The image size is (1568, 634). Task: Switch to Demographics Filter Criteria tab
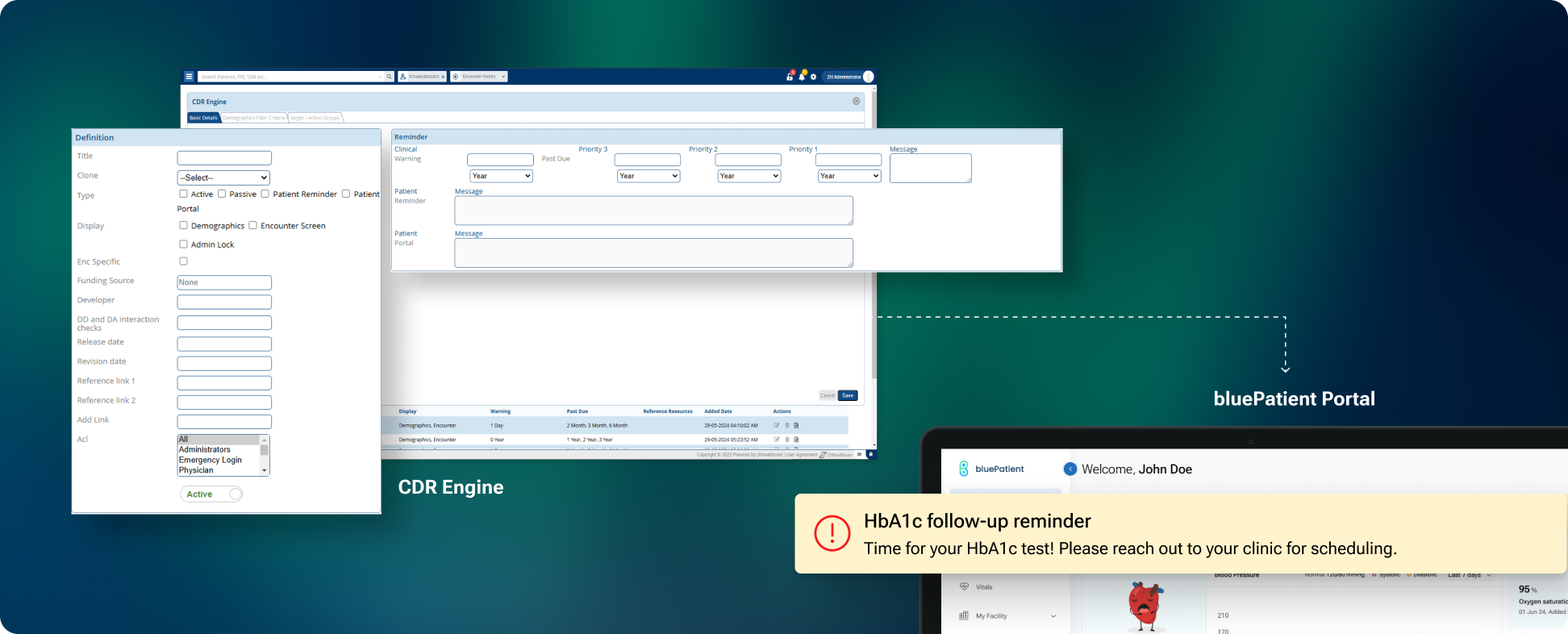tap(254, 118)
